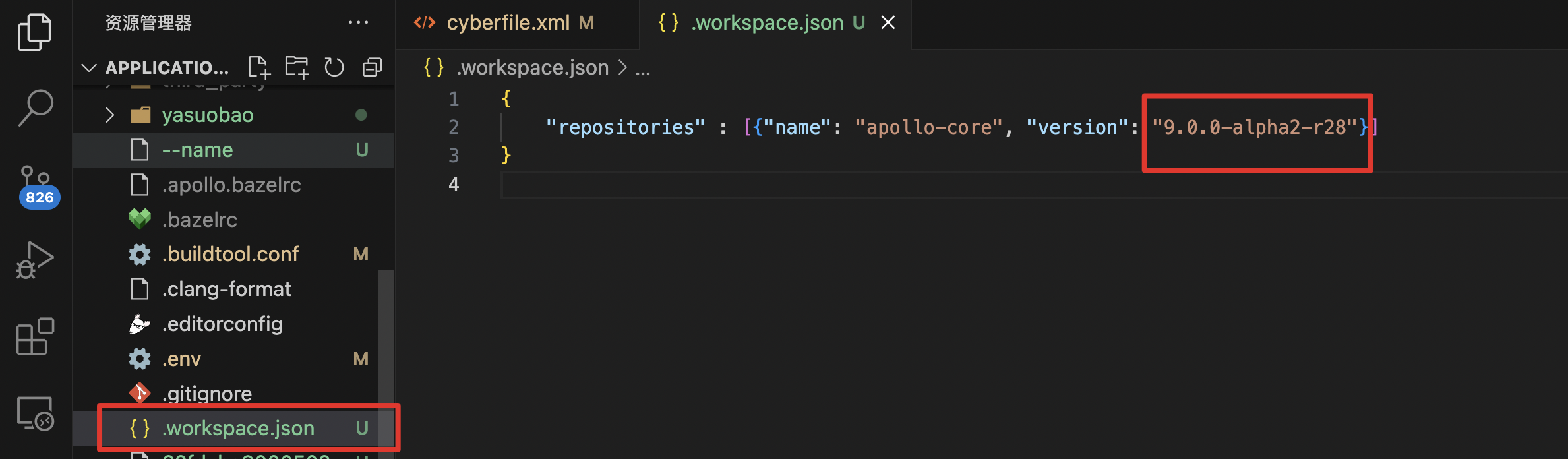This screenshot has height=459, width=1568.
Task: Select .gitignore in the file tree
Action: [206, 394]
